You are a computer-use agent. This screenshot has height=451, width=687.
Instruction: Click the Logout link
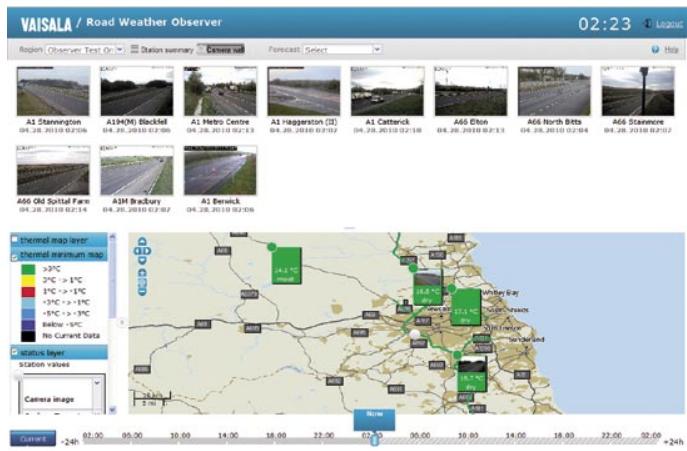coord(669,22)
